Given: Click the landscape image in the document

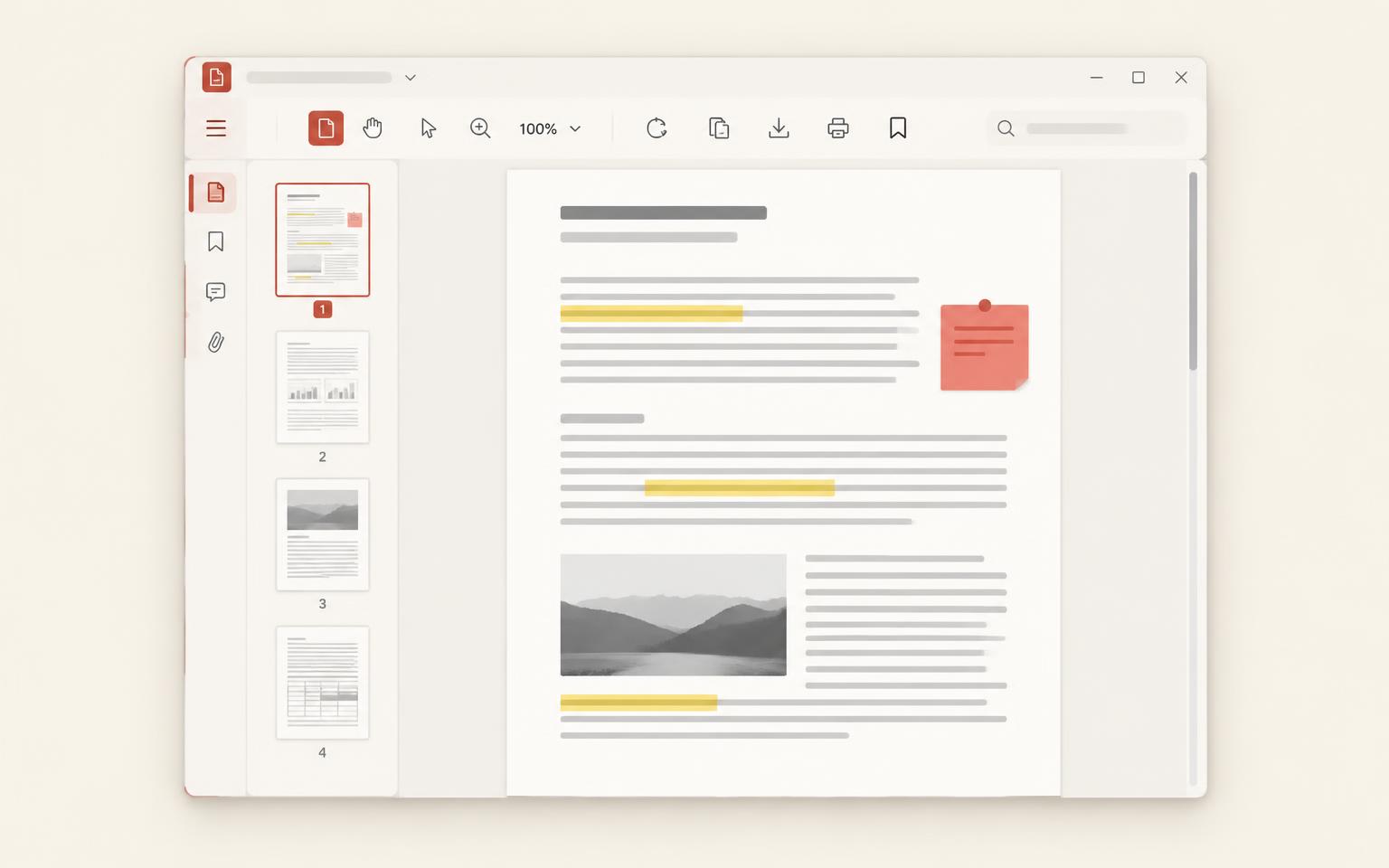Looking at the screenshot, I should pyautogui.click(x=674, y=615).
